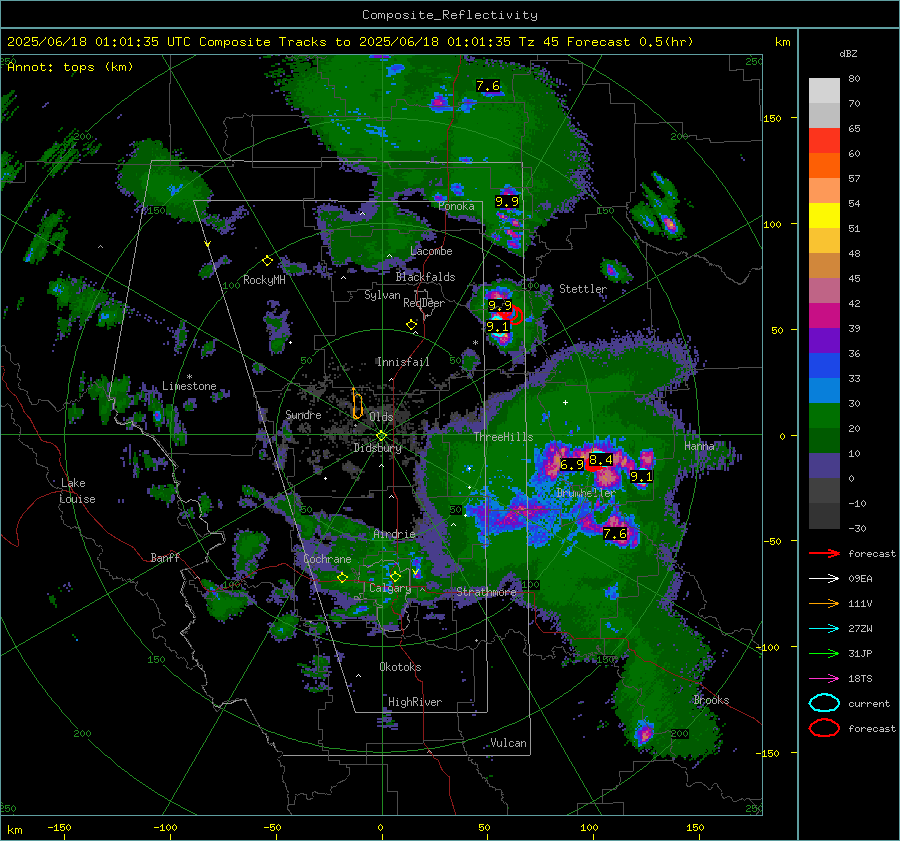Select the yellow diamond marker below RedDeer
The height and width of the screenshot is (841, 900).
click(411, 325)
